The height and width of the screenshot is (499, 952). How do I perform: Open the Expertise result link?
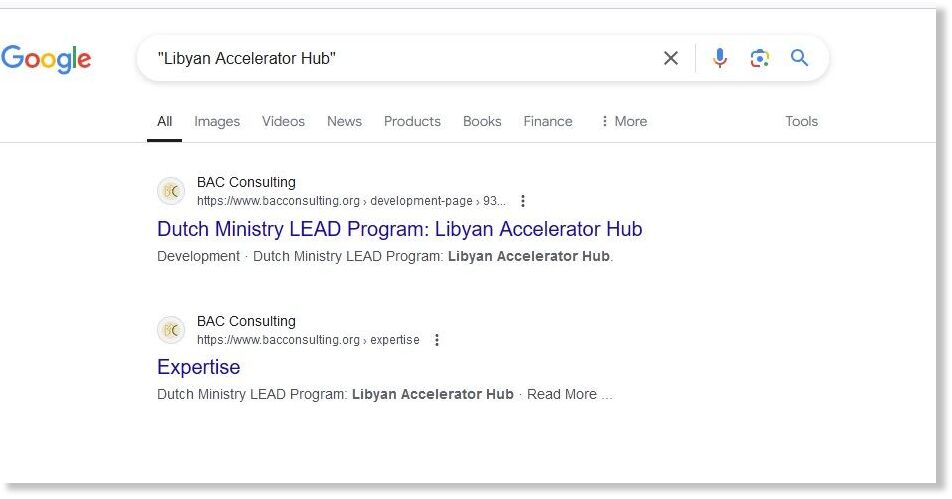[x=199, y=367]
